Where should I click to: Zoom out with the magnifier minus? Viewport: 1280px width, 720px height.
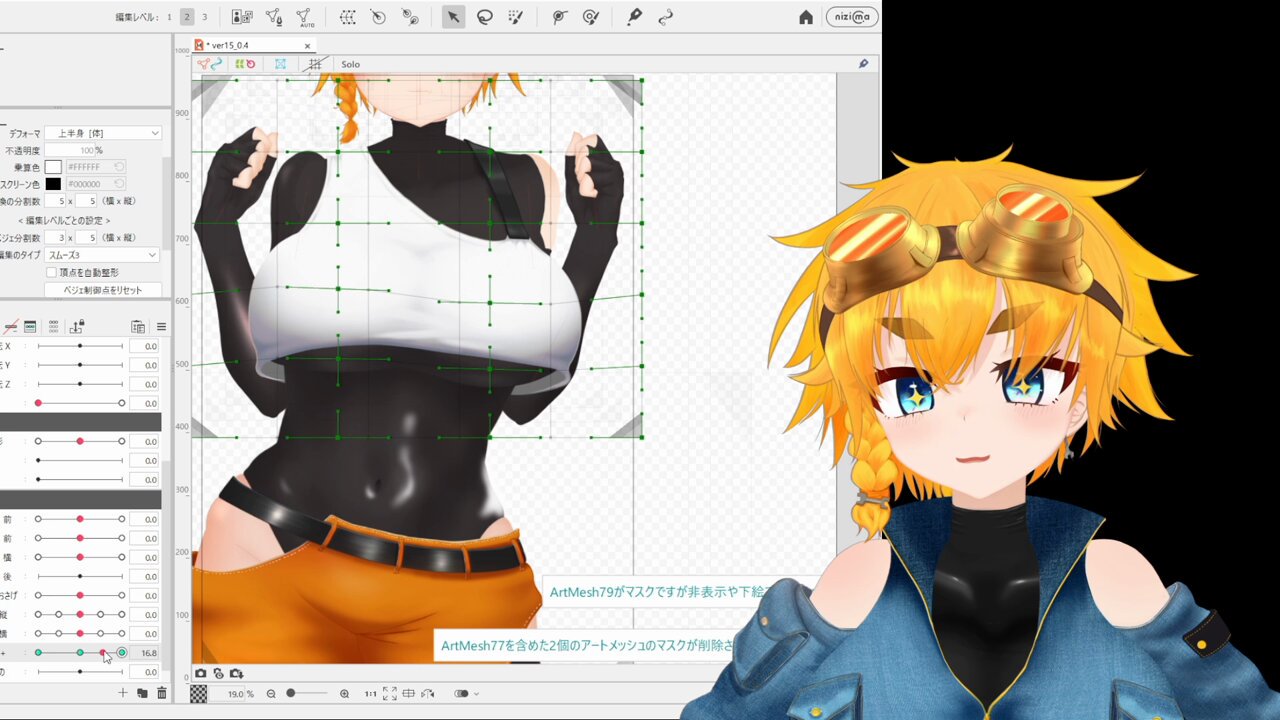coord(271,694)
